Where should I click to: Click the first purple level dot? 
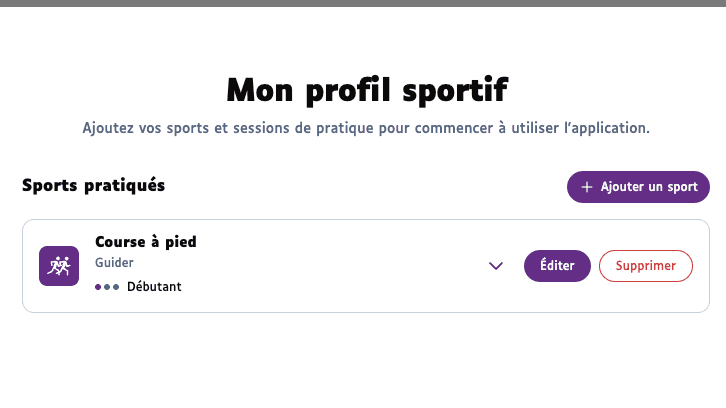tap(99, 287)
